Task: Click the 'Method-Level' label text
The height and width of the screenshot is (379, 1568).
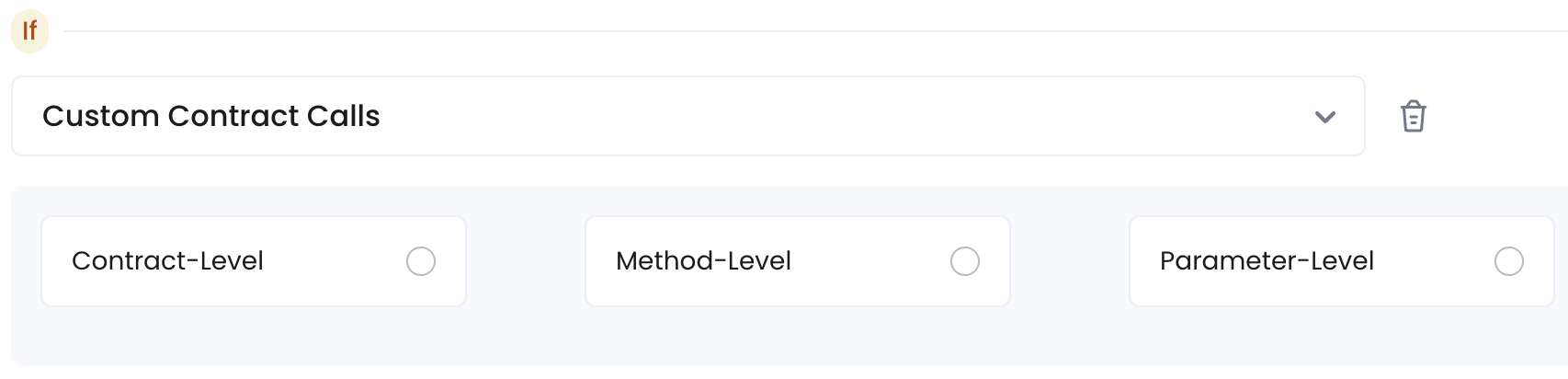Action: pos(703,261)
